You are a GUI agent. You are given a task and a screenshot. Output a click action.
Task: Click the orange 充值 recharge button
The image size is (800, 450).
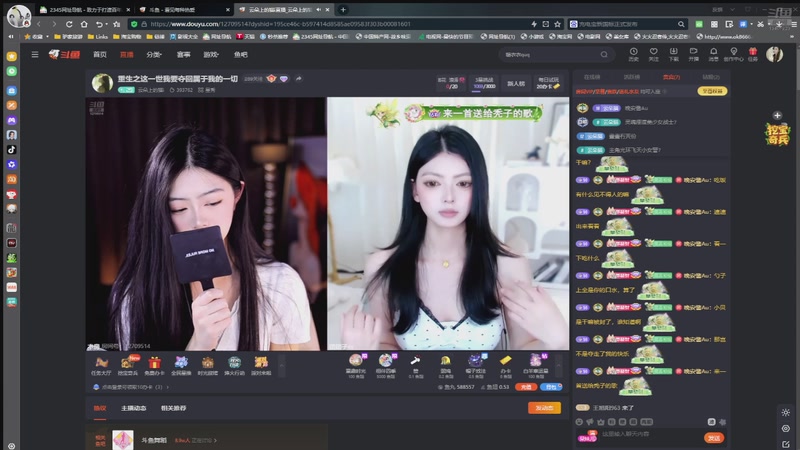coord(526,387)
